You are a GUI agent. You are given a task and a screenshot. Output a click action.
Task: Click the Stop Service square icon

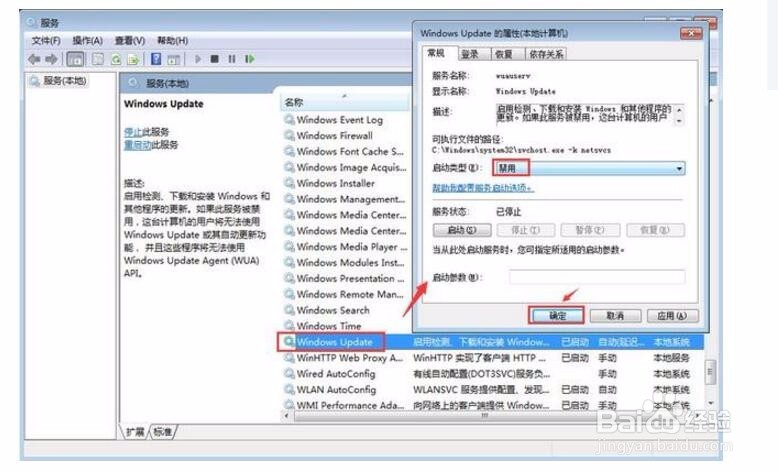[x=214, y=59]
